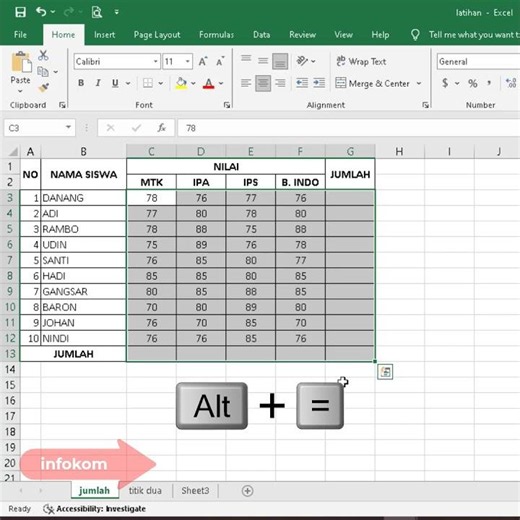The width and height of the screenshot is (520, 520).
Task: Open the underline style dropdown arrow
Action: coord(128,83)
